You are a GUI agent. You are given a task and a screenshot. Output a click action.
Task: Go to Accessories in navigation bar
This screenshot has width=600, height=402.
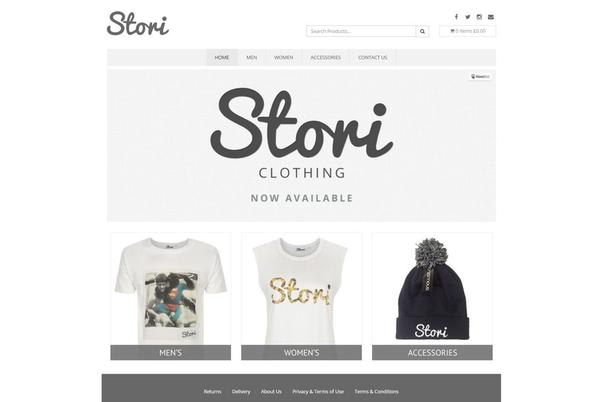(326, 57)
